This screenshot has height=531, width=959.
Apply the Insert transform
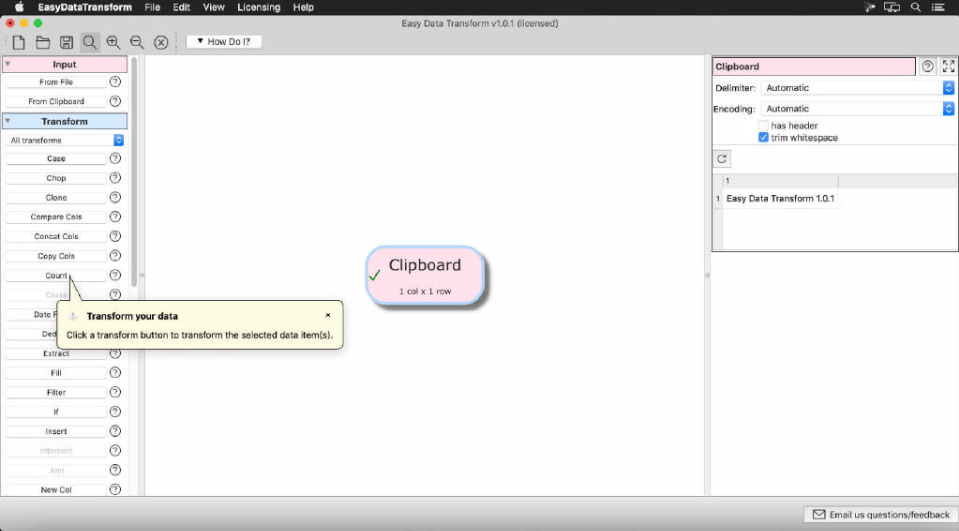pos(56,431)
